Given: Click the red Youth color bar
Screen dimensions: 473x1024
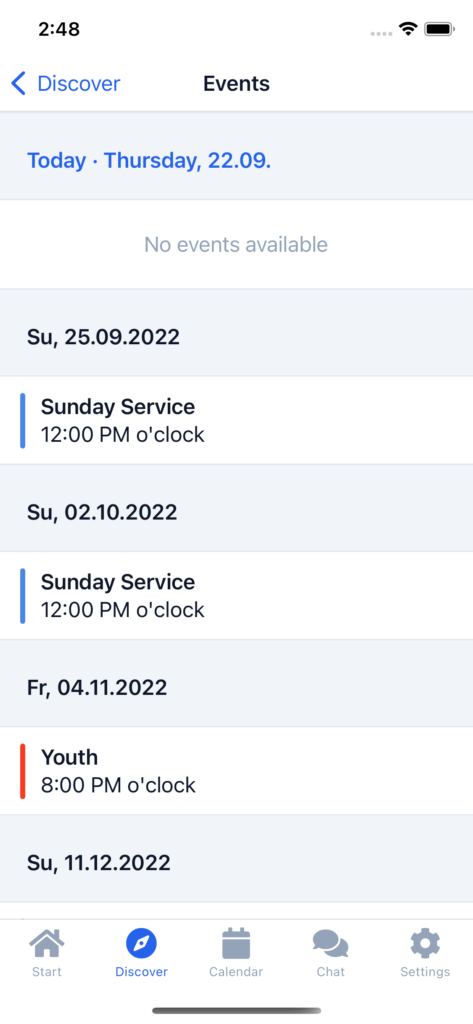Looking at the screenshot, I should [x=23, y=771].
